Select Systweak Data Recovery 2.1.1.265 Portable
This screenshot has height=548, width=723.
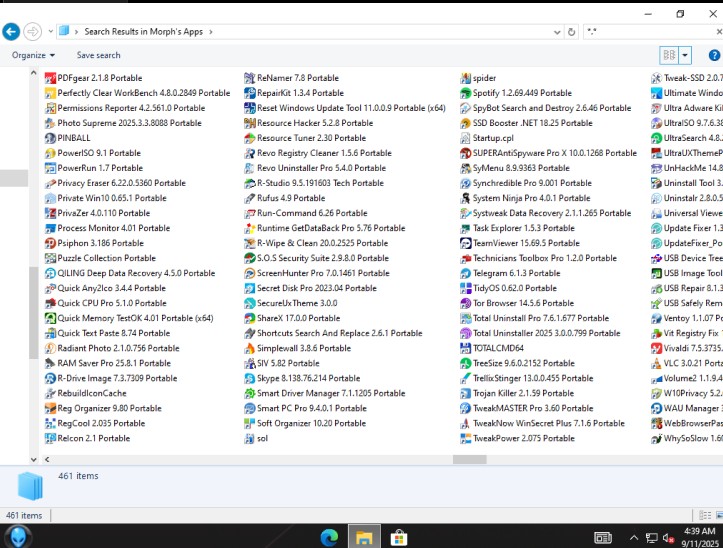click(x=546, y=213)
